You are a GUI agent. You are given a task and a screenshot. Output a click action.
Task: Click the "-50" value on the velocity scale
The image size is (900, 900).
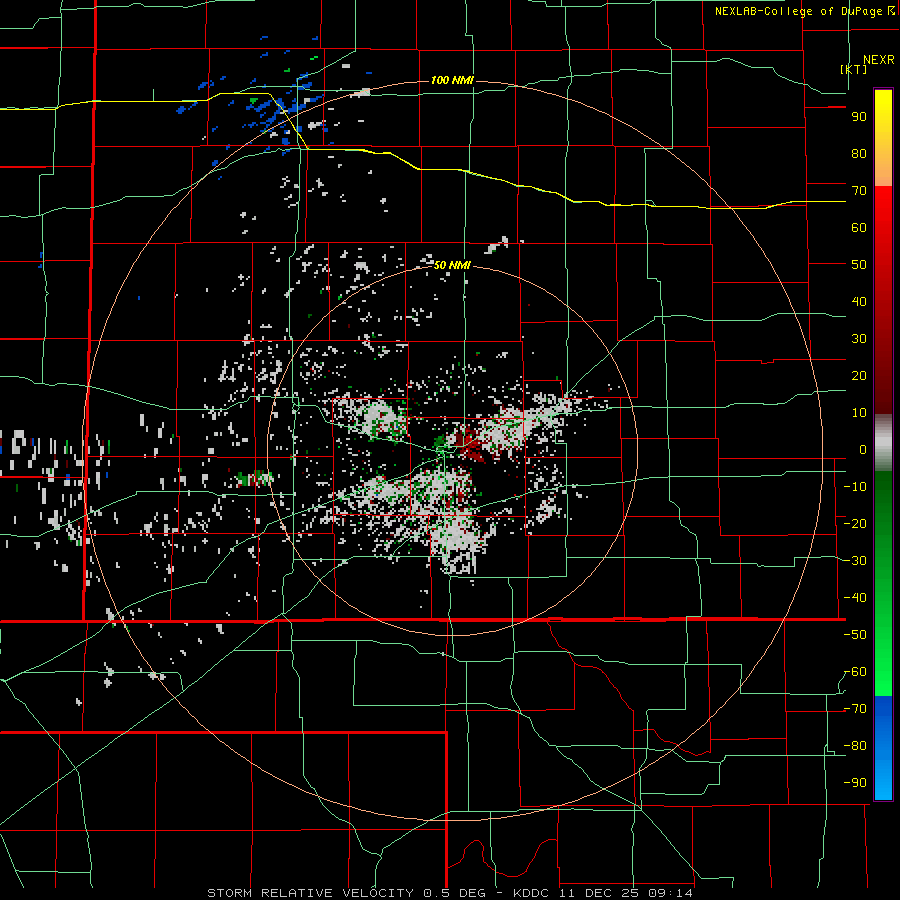click(x=855, y=635)
